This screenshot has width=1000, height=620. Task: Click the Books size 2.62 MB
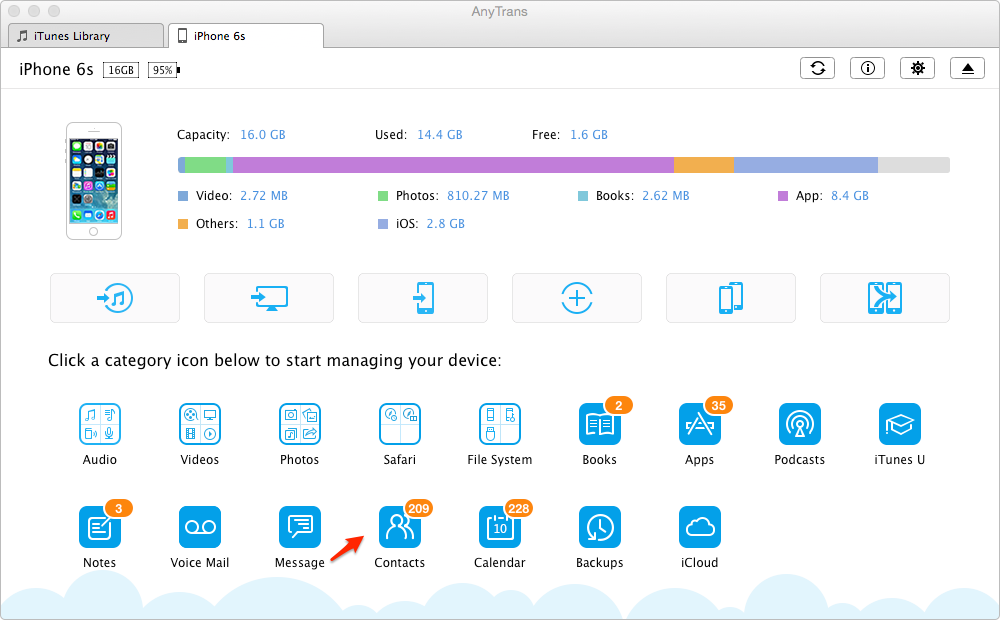tap(666, 196)
